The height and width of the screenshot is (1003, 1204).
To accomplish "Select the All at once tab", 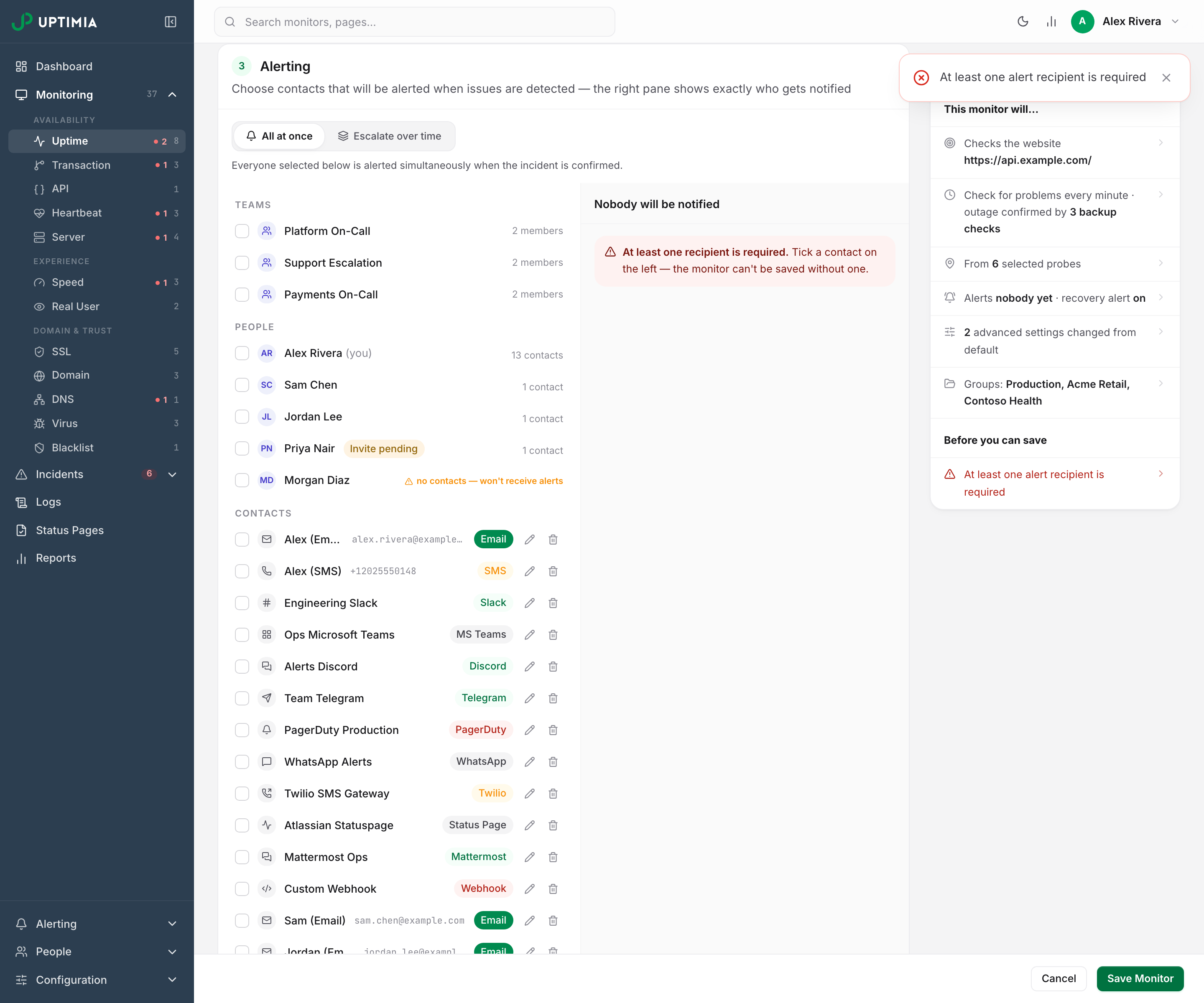I will pyautogui.click(x=279, y=136).
